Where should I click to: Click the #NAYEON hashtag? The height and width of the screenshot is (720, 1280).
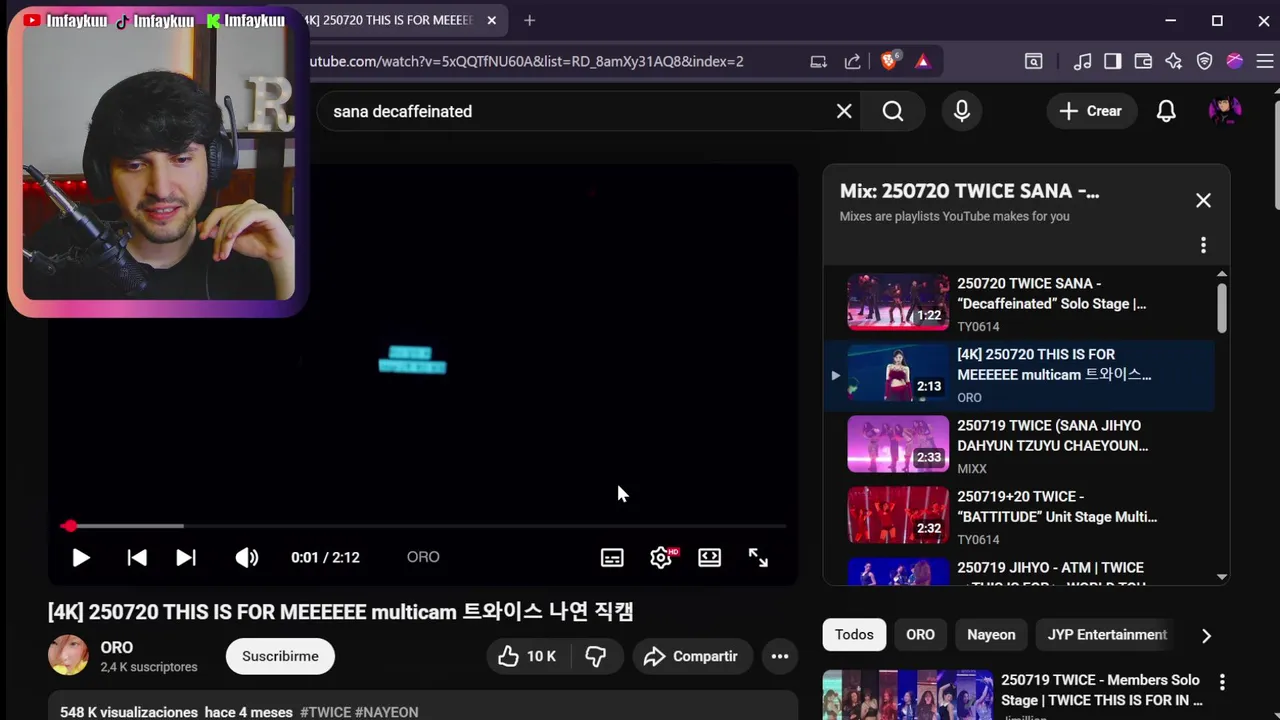pos(386,712)
